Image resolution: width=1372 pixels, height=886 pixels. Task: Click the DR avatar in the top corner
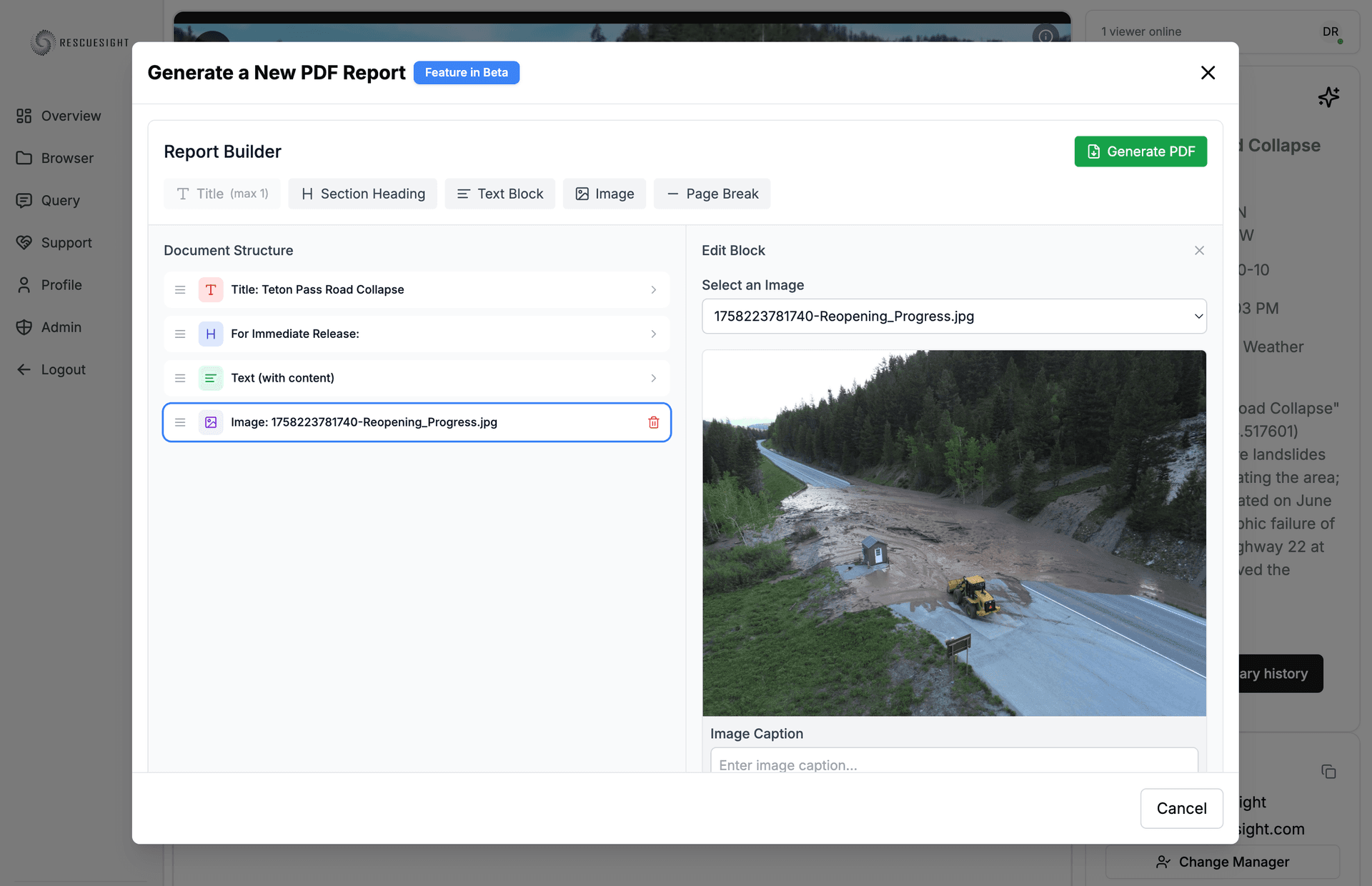coord(1330,31)
